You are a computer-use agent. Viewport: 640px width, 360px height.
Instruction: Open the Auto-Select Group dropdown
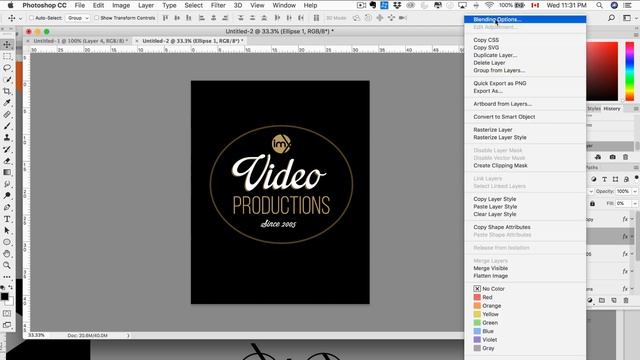pyautogui.click(x=78, y=18)
